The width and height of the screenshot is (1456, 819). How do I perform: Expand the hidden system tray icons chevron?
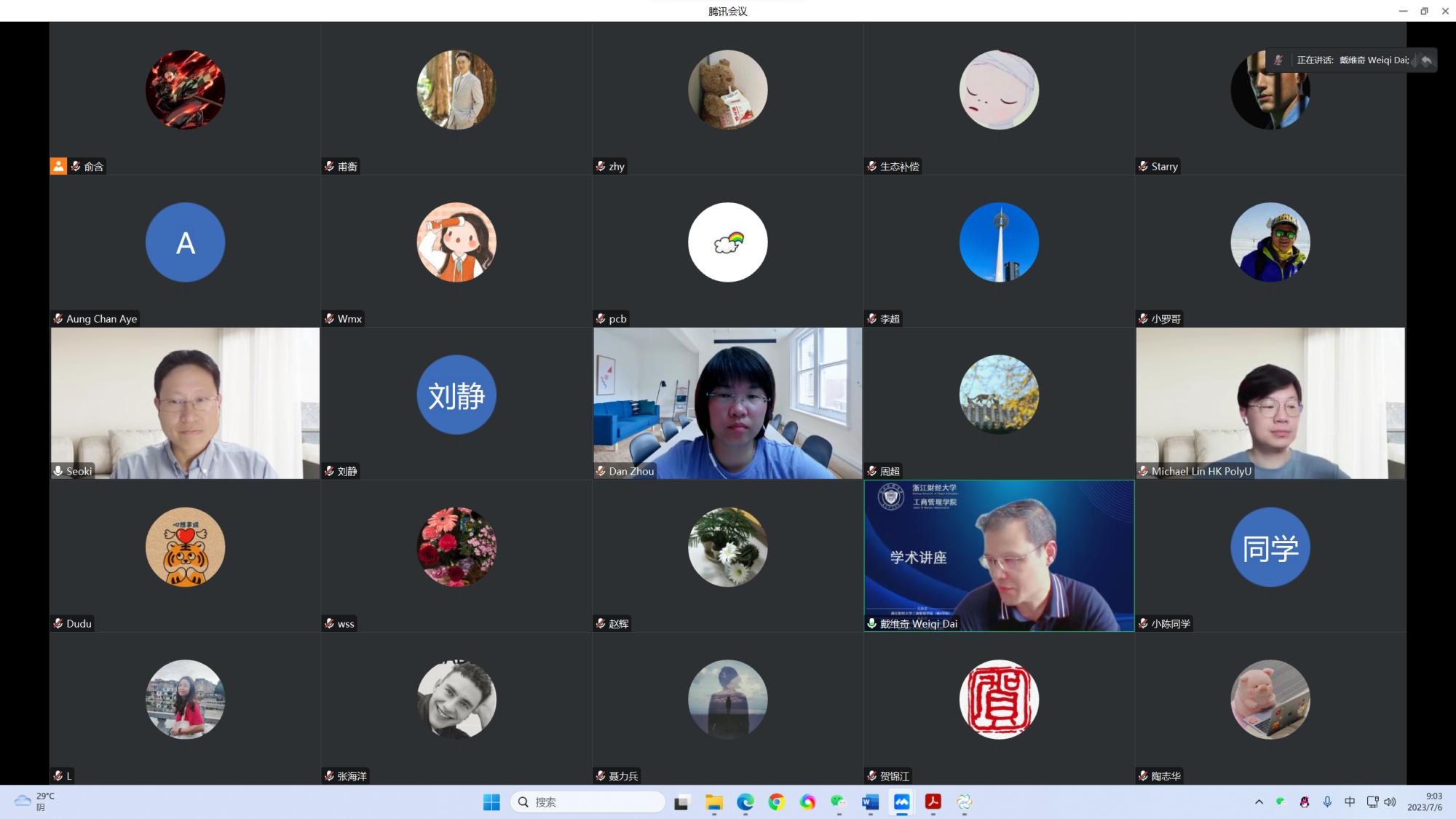coord(1259,802)
